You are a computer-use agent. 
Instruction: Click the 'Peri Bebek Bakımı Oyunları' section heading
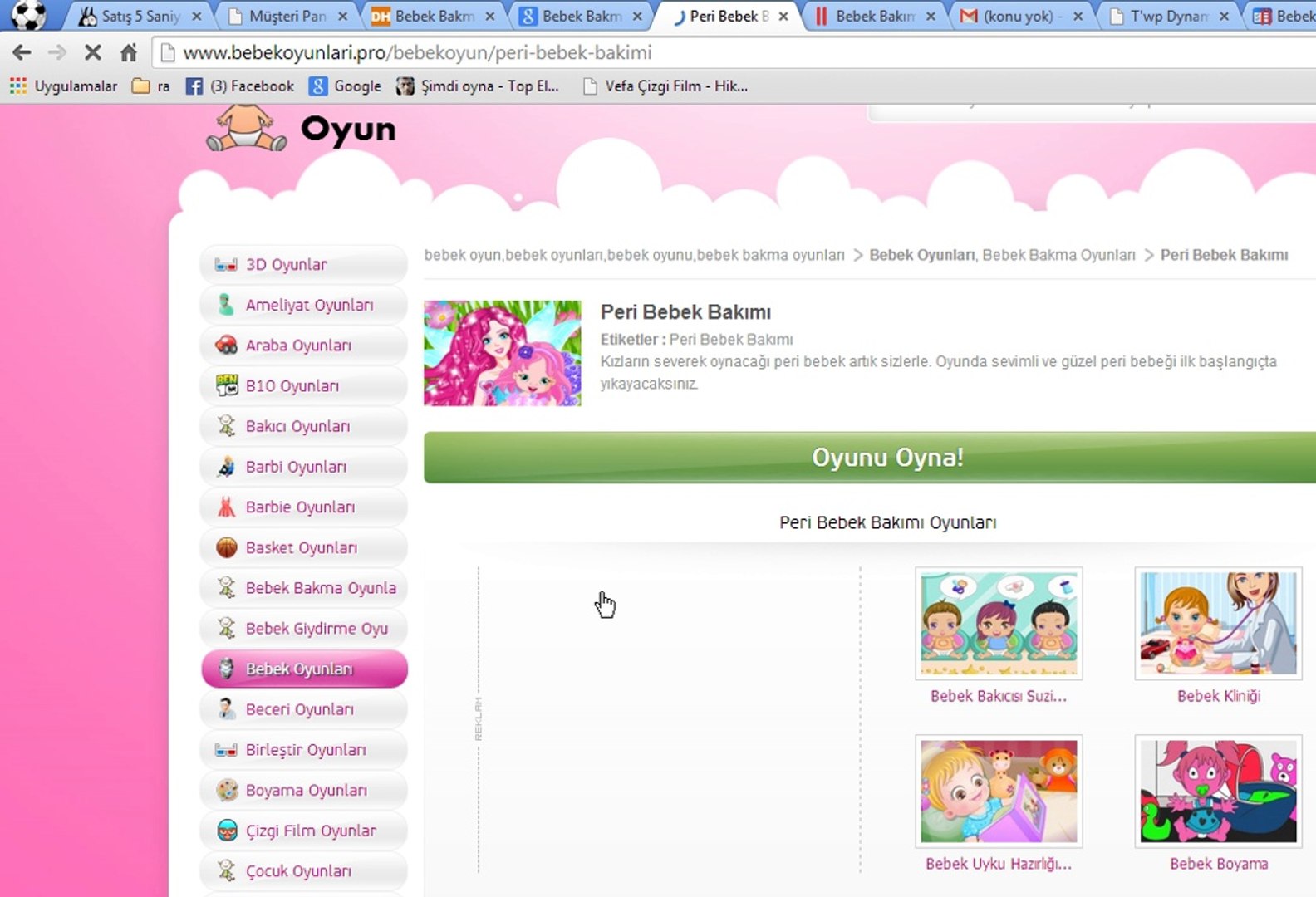coord(887,522)
